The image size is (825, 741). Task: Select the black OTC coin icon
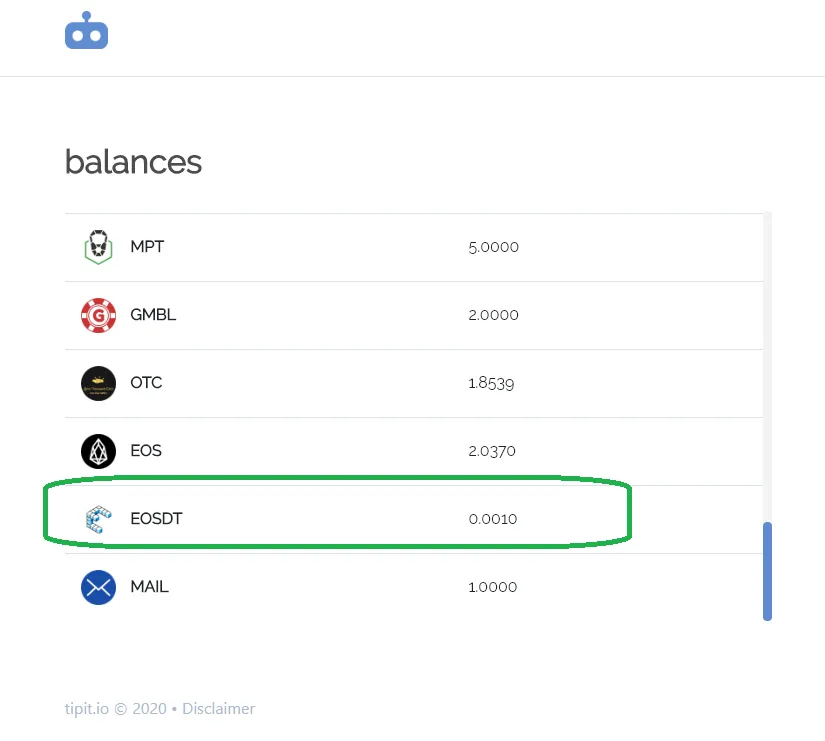[98, 383]
